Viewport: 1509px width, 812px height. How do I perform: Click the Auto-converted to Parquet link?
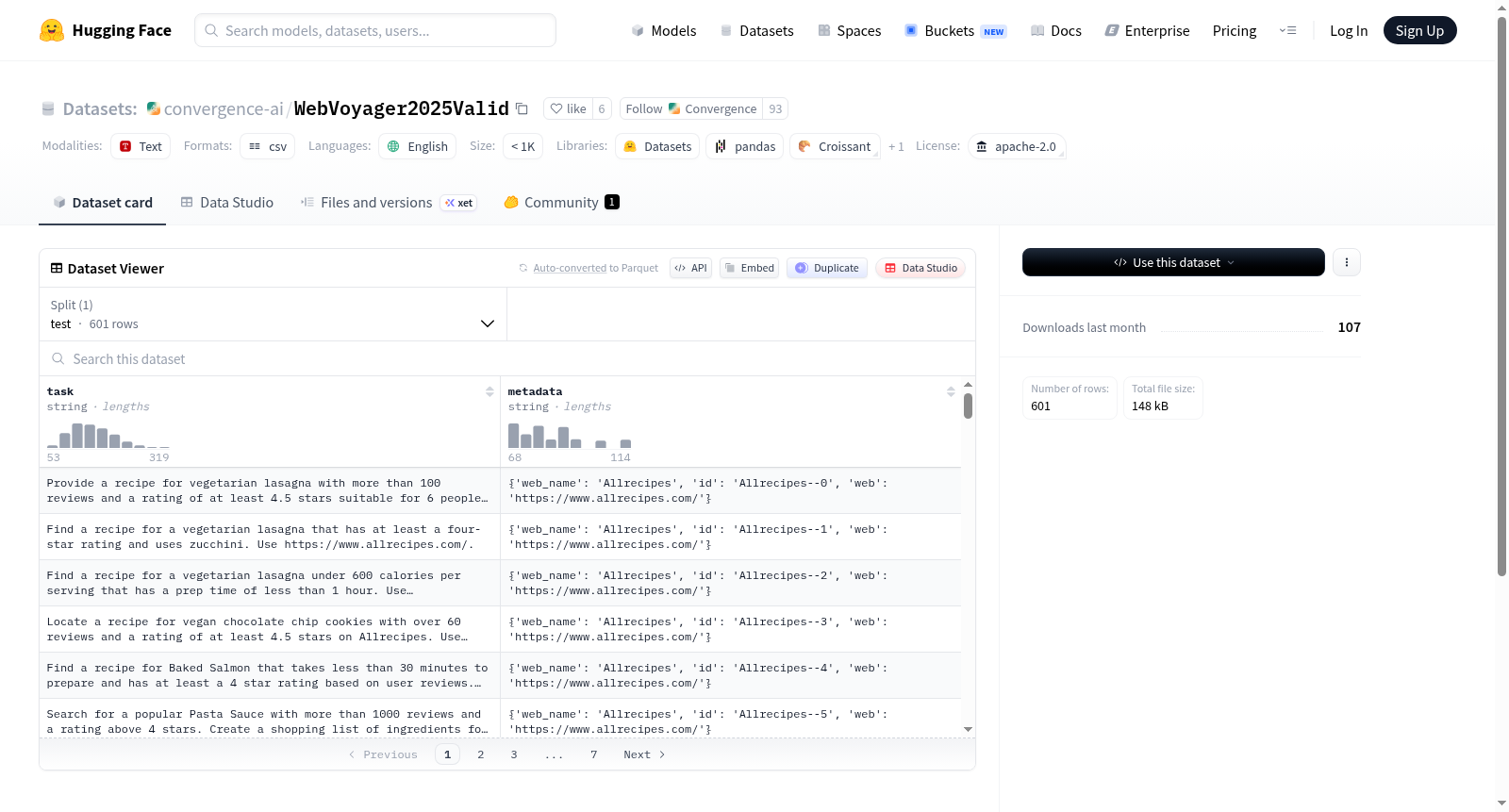coord(570,268)
